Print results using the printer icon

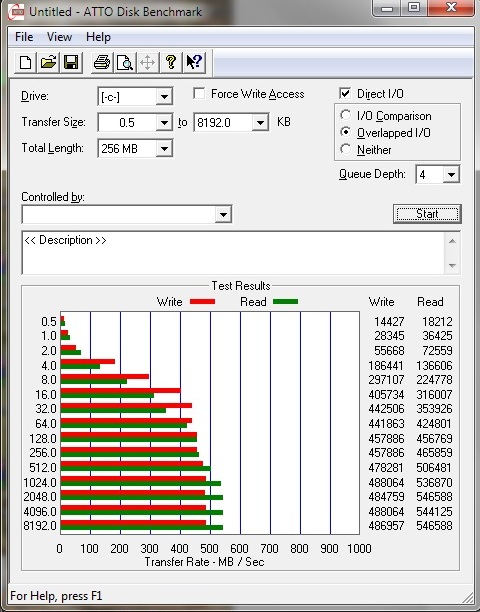coord(102,62)
